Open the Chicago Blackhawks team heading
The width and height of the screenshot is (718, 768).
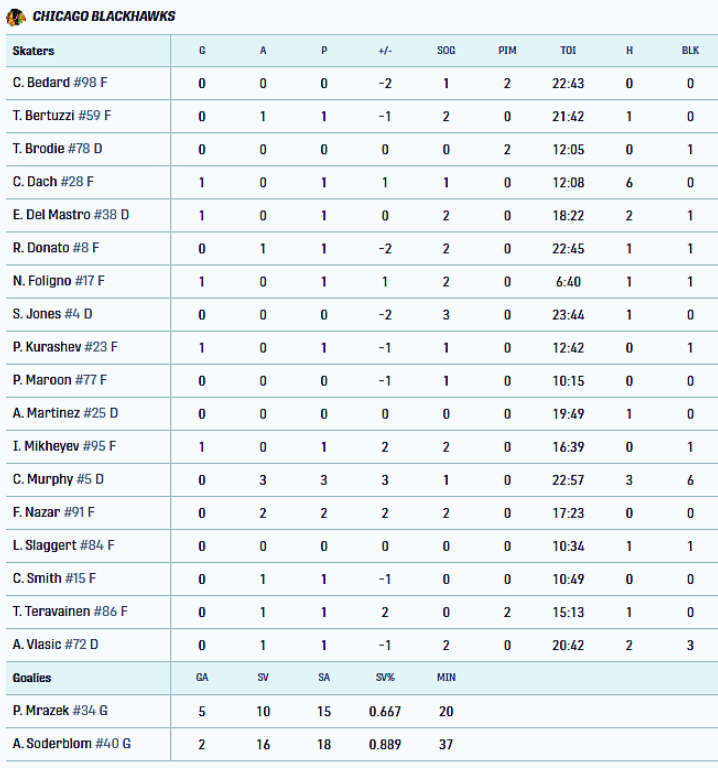coord(104,17)
